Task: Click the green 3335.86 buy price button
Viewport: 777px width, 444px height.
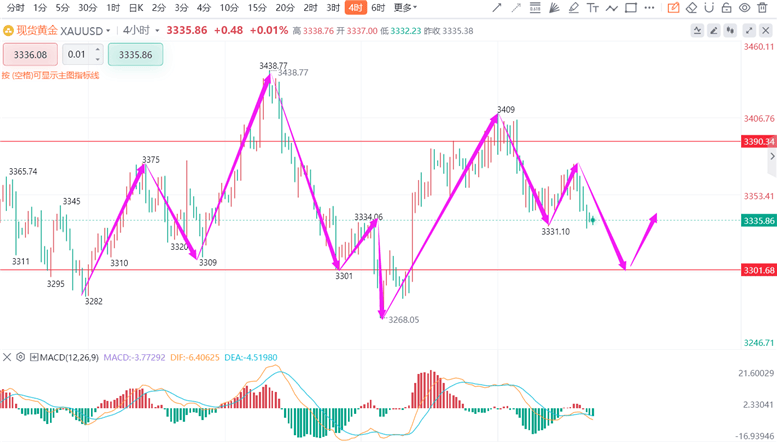Action: [x=135, y=55]
